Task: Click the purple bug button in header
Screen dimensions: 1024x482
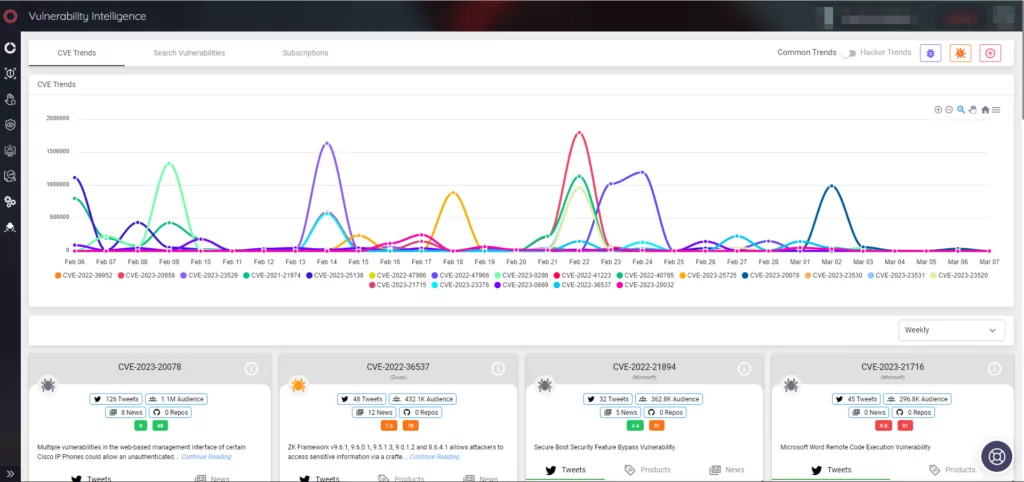Action: (x=930, y=53)
